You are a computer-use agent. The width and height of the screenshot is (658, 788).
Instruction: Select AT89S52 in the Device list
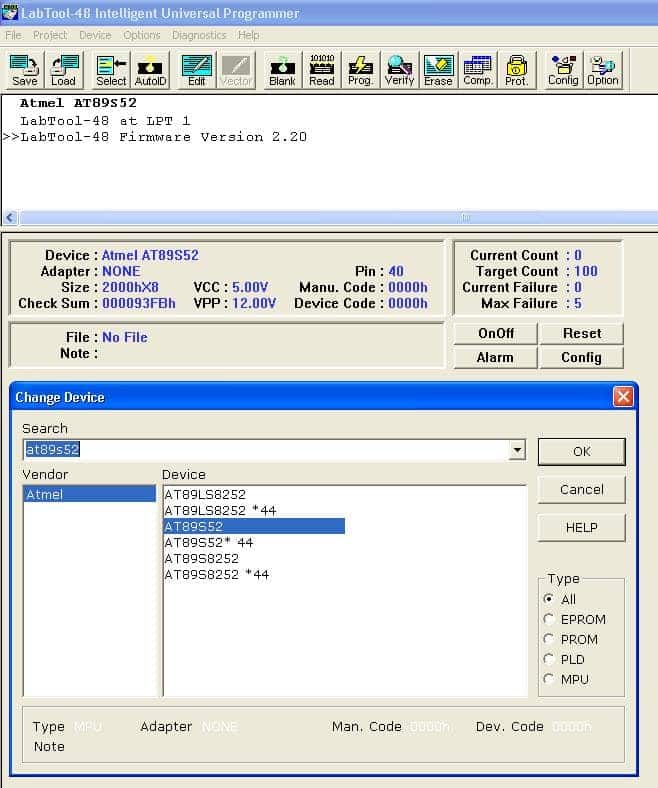pyautogui.click(x=254, y=526)
